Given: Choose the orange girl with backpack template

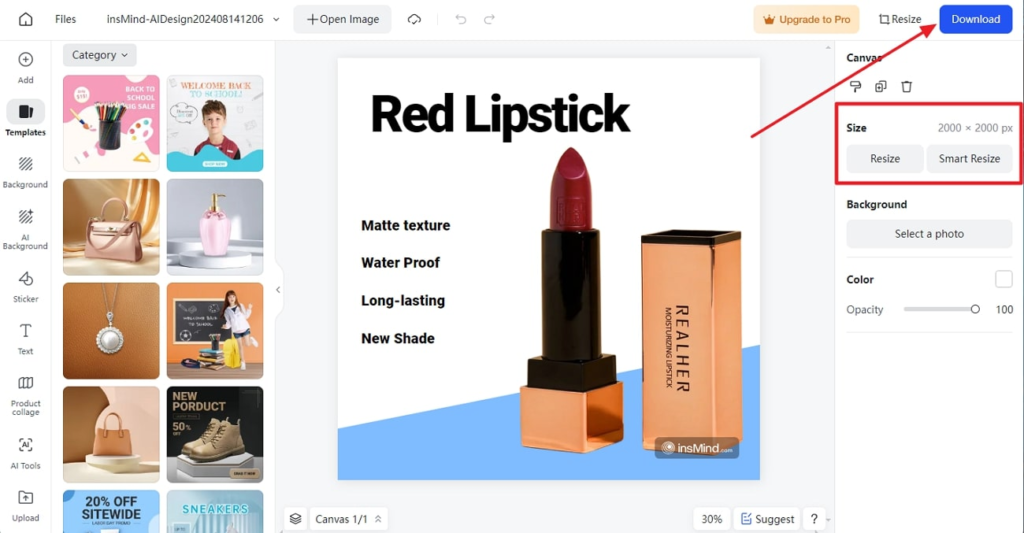Looking at the screenshot, I should click(x=215, y=331).
